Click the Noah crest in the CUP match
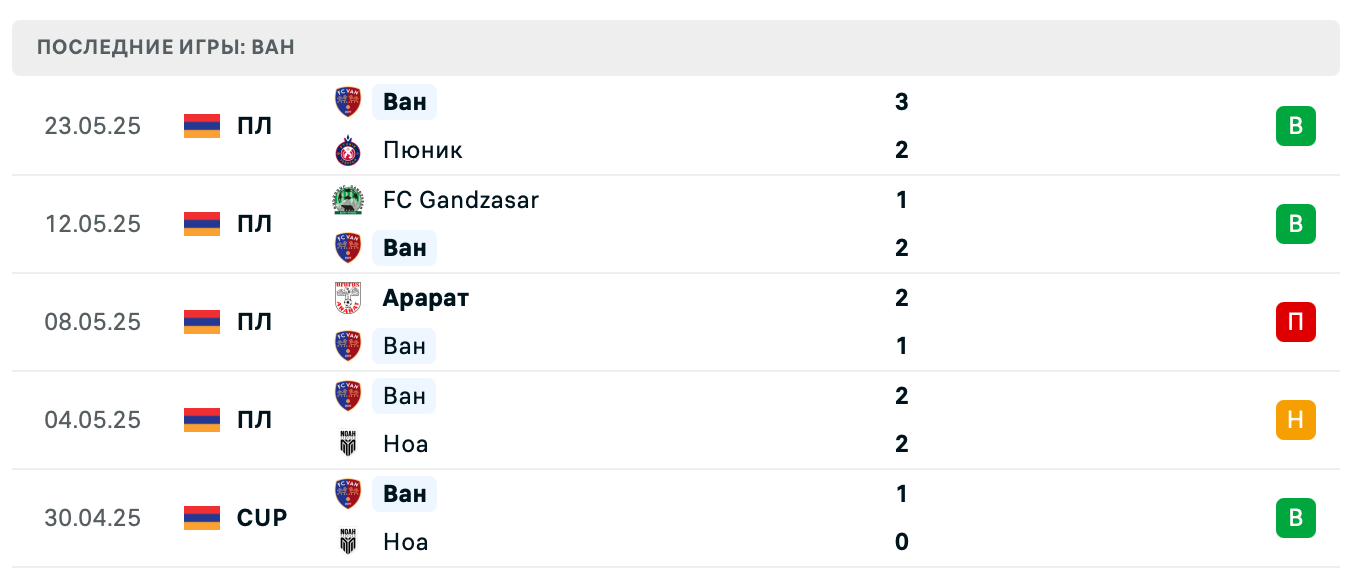 [x=347, y=542]
